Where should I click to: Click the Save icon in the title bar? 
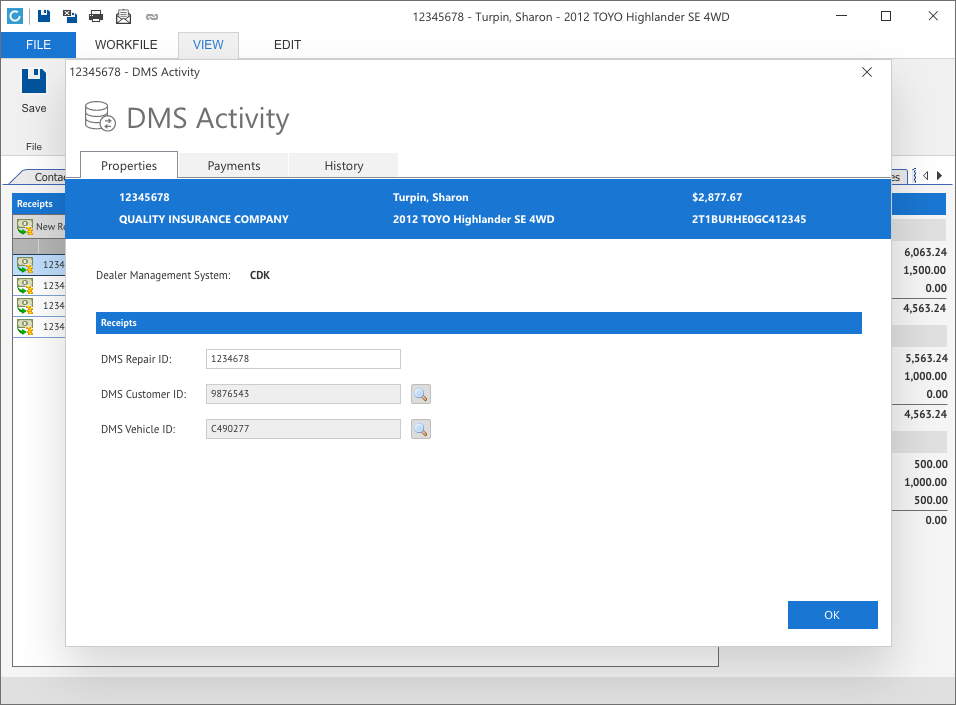(x=44, y=16)
